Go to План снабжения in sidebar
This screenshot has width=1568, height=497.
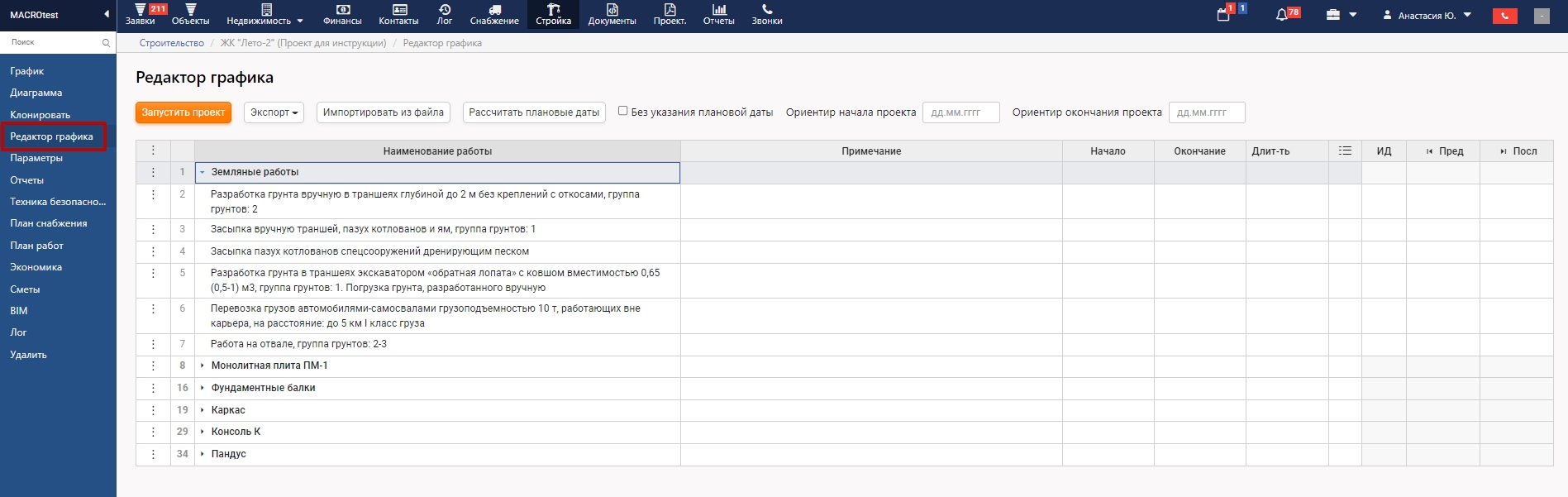[x=48, y=223]
